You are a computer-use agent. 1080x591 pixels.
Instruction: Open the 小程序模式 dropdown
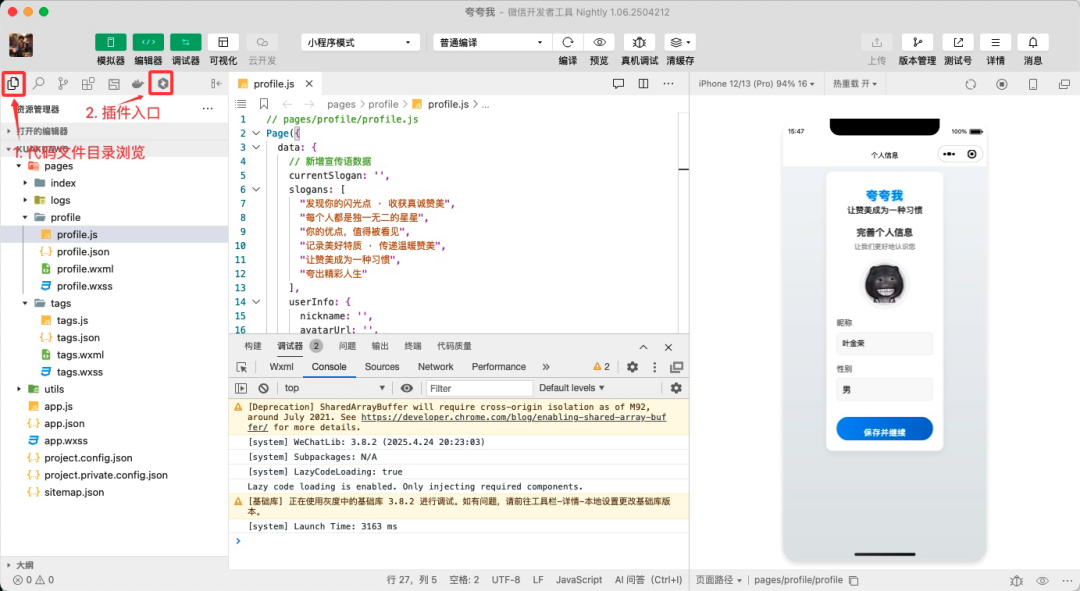pyautogui.click(x=360, y=43)
